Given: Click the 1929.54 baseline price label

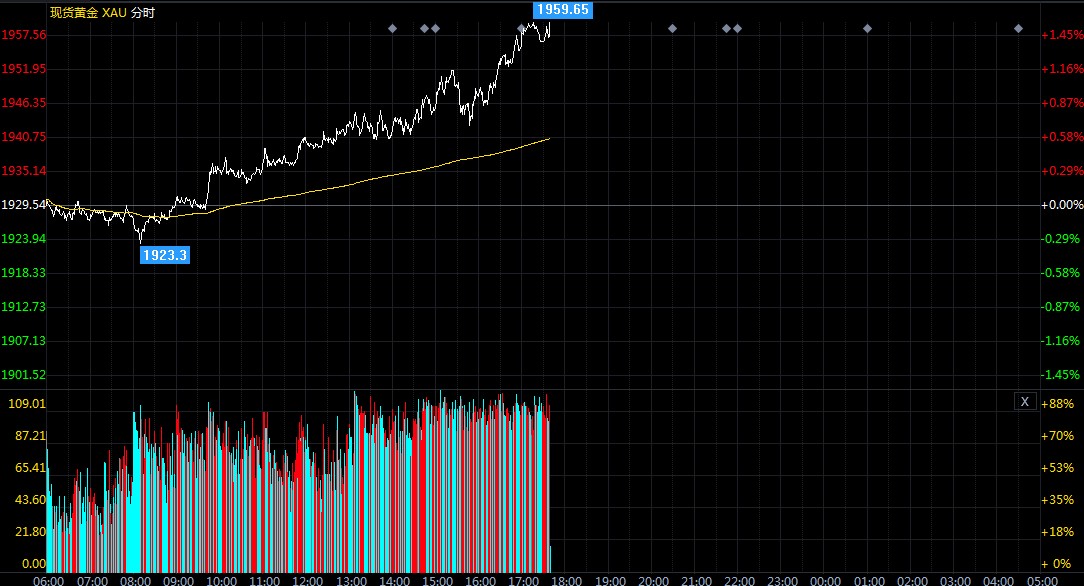Looking at the screenshot, I should point(24,205).
